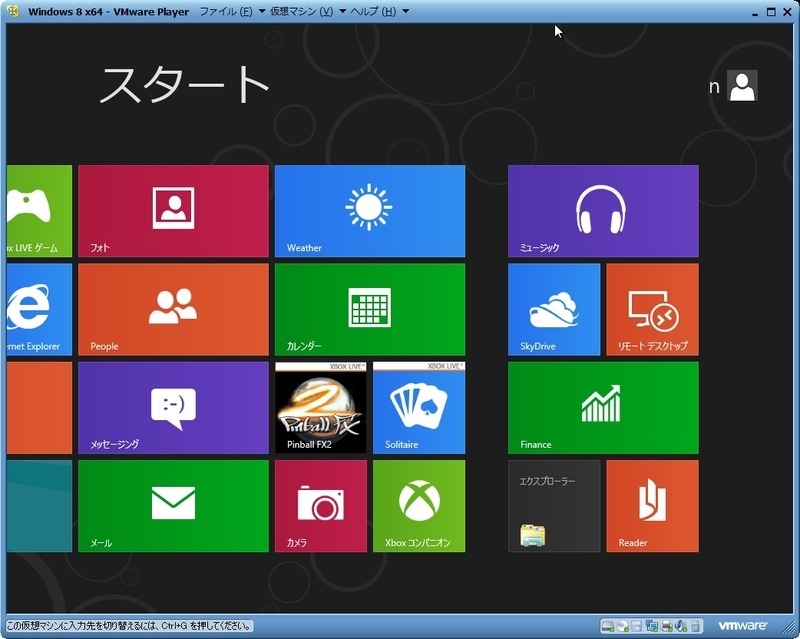Expand the ヘルプ menu dropdown arrow
This screenshot has width=800, height=639.
point(406,11)
